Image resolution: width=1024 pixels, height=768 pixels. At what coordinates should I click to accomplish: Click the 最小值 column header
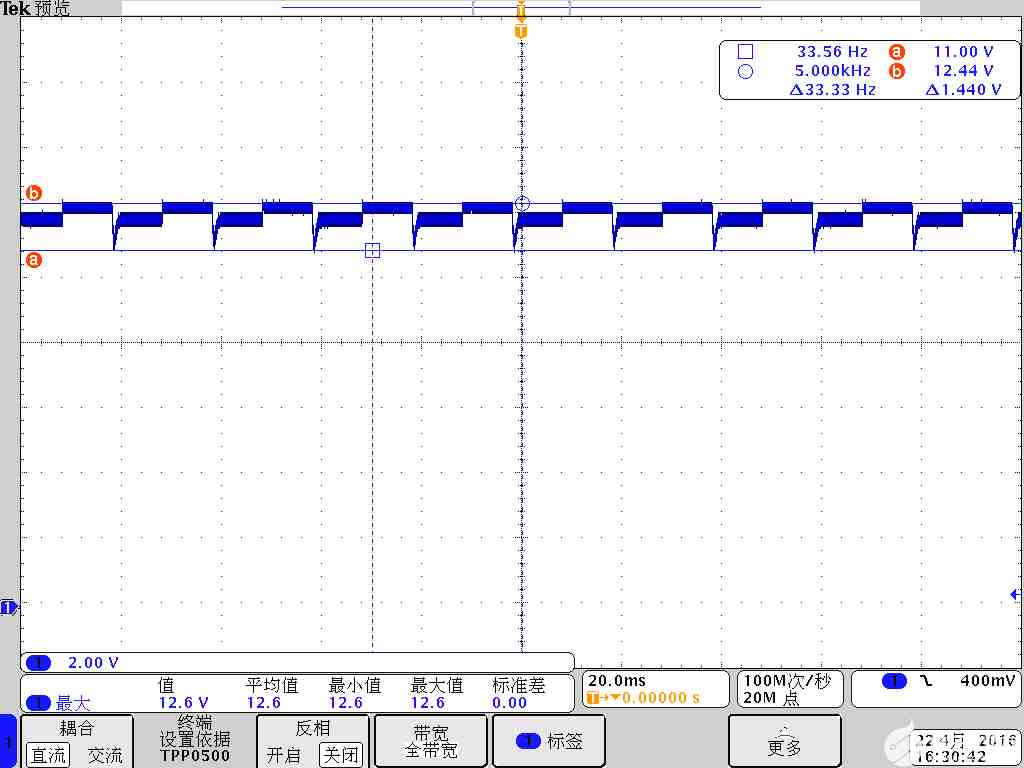(x=355, y=685)
